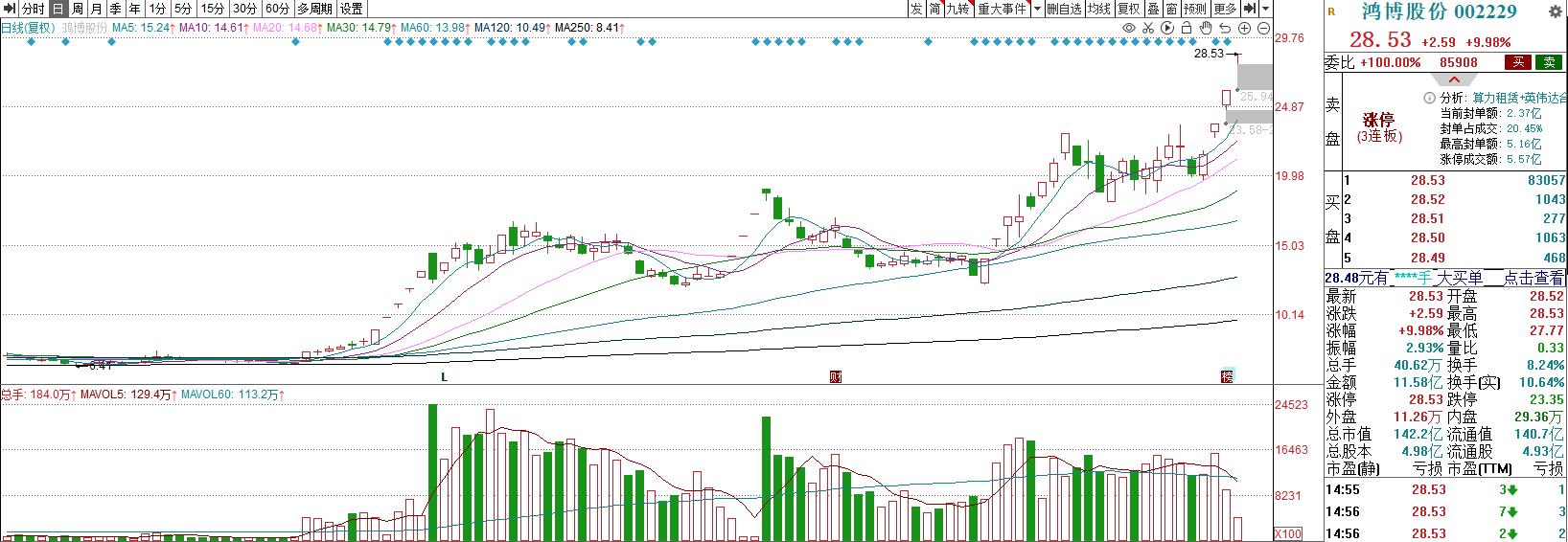Click the undo back-arrow icon
This screenshot has height=542, width=1568.
click(x=1225, y=28)
